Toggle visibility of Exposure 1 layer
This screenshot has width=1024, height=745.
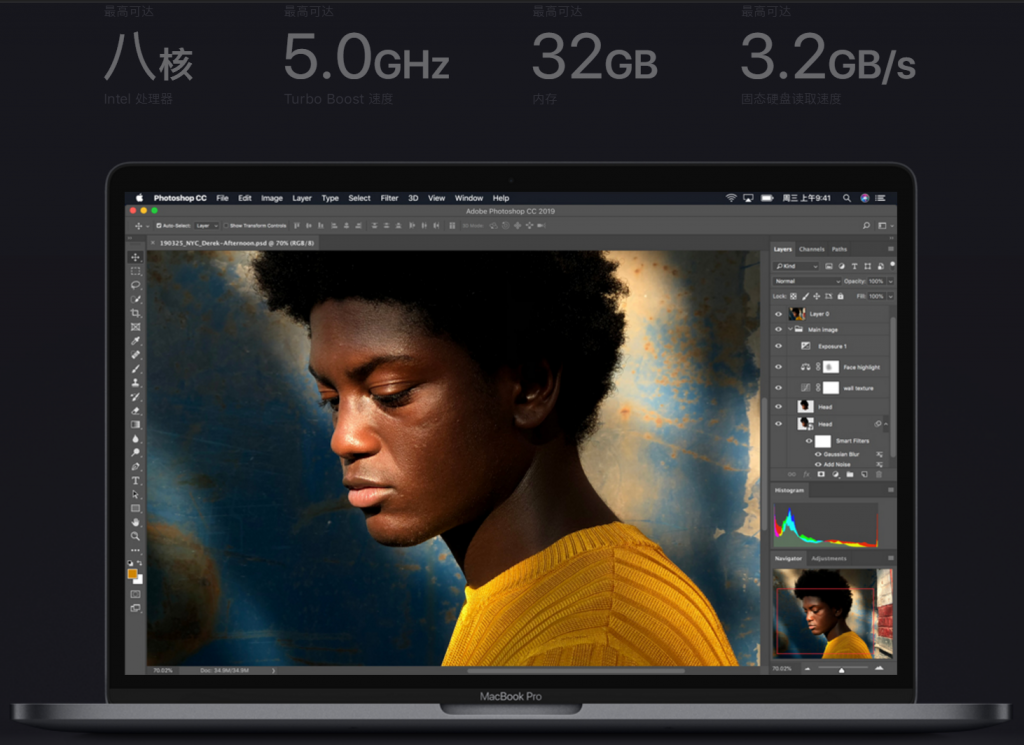778,346
